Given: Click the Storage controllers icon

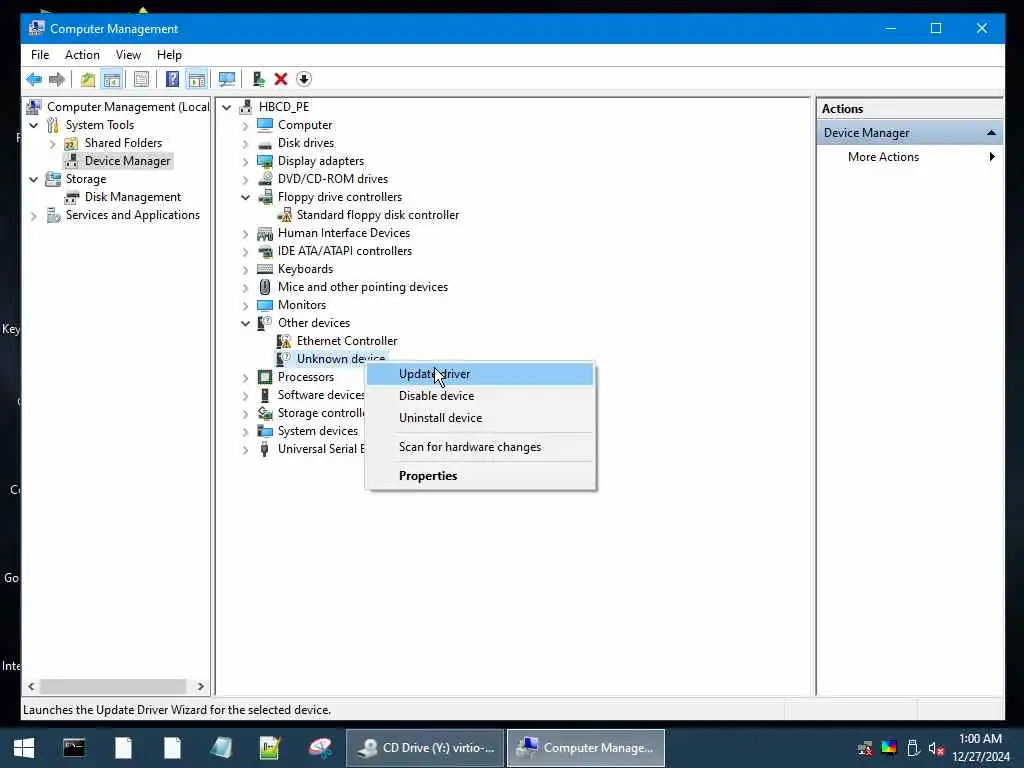Looking at the screenshot, I should (265, 413).
